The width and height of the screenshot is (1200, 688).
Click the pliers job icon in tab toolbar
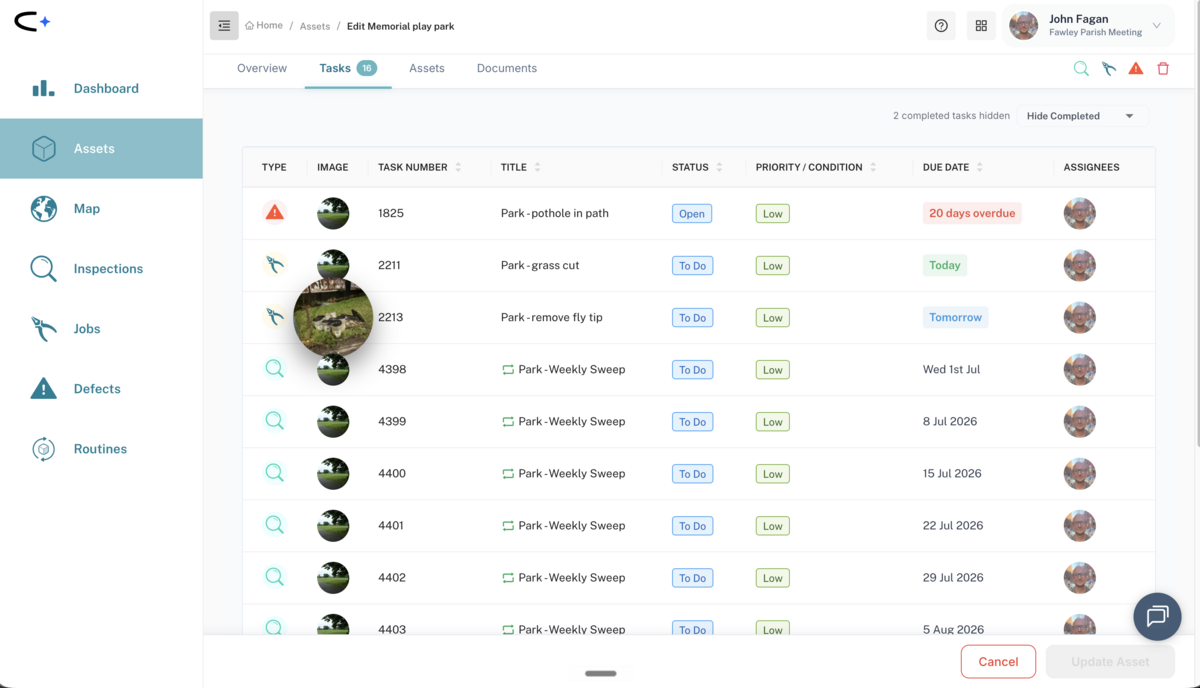[x=1108, y=69]
